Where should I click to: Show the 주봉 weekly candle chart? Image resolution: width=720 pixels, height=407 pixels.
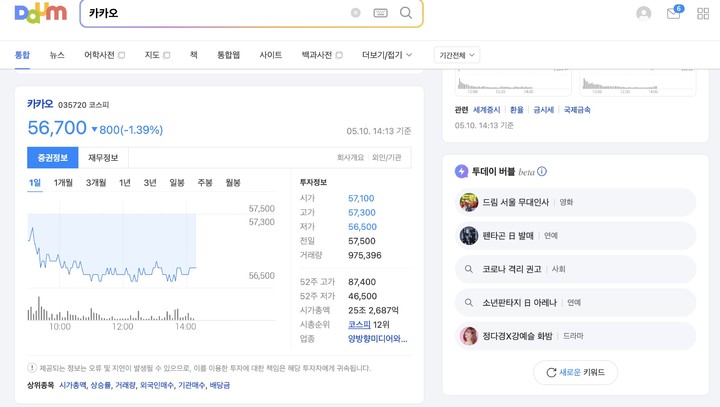[205, 183]
